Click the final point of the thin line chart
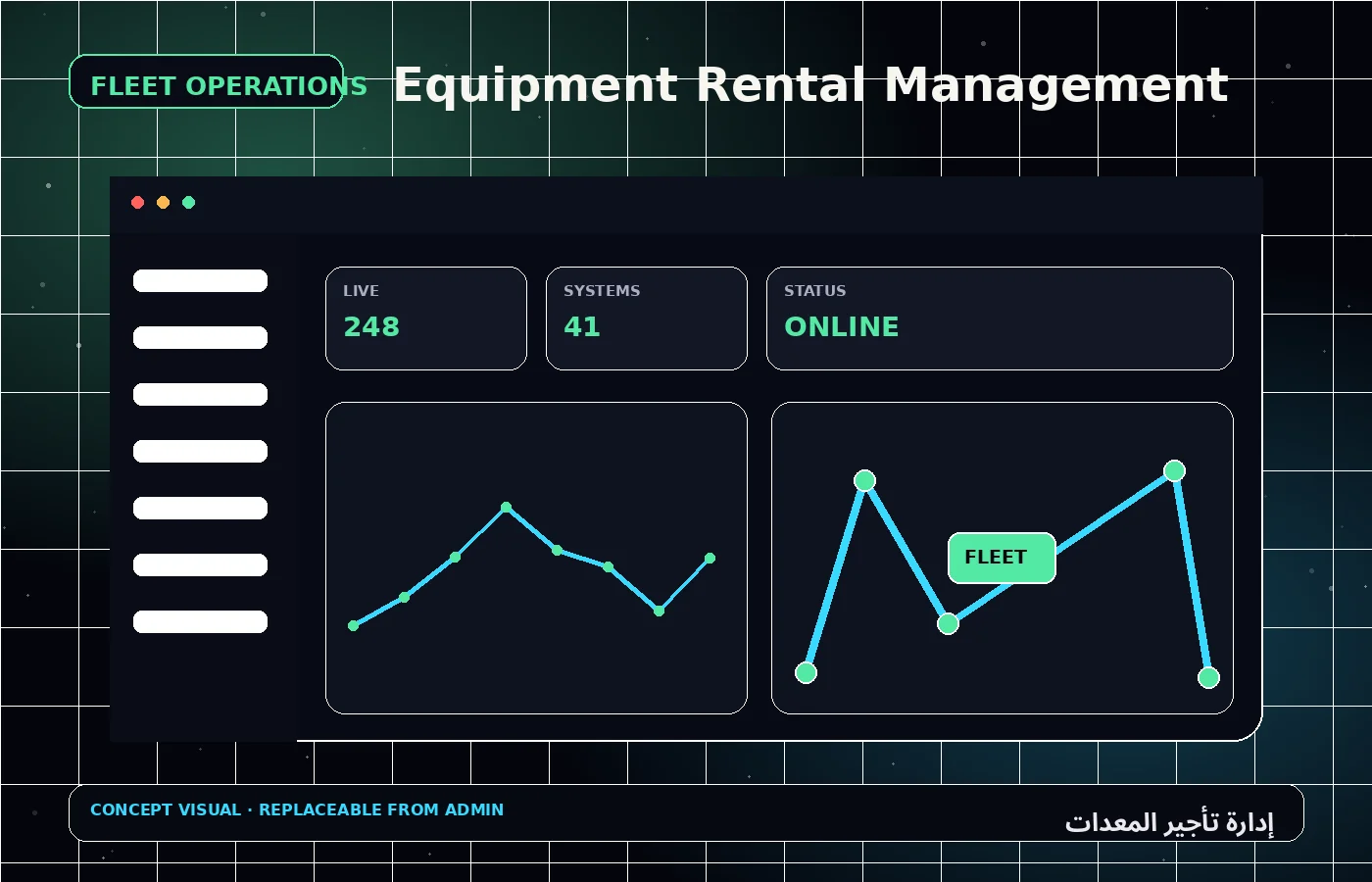 (x=710, y=559)
